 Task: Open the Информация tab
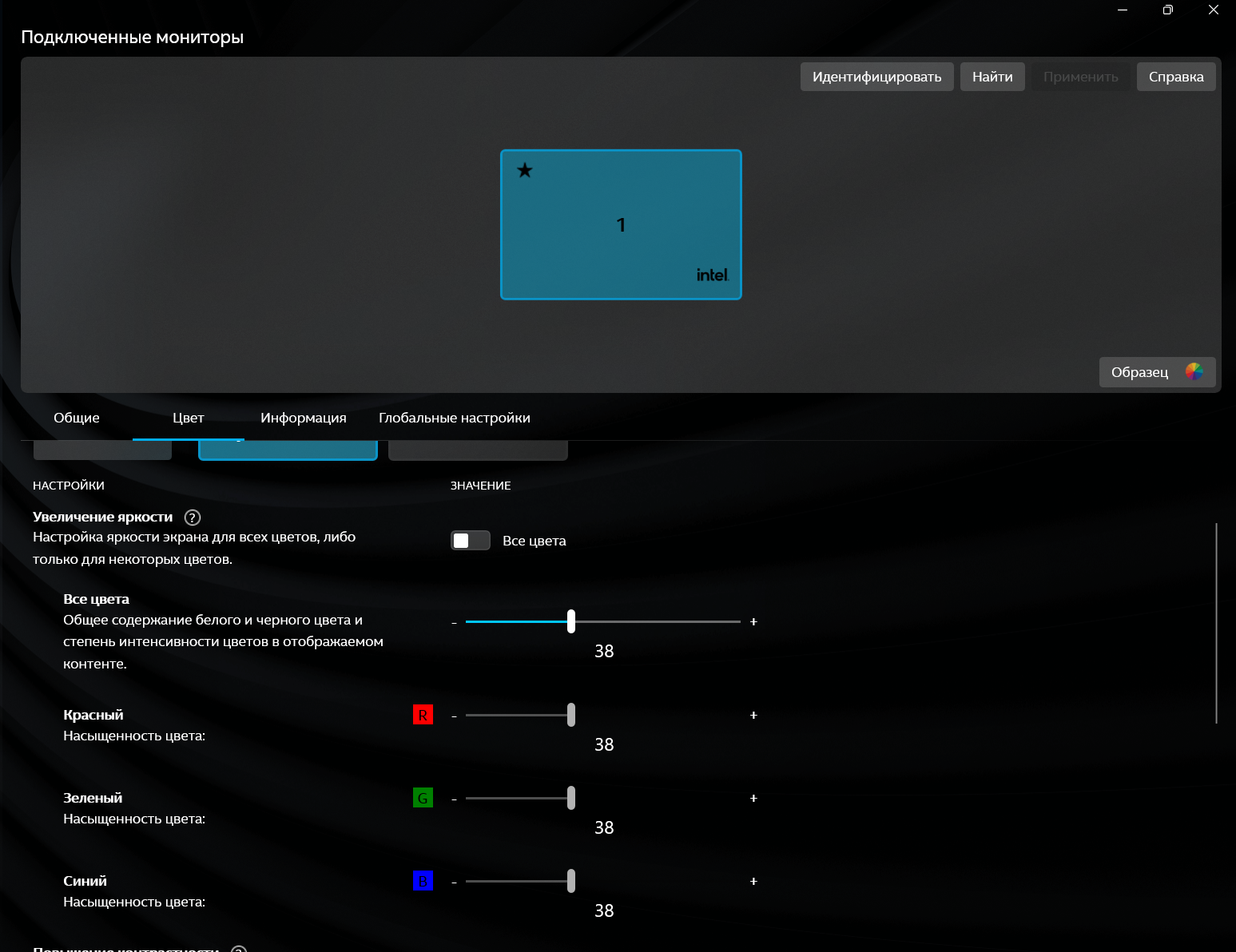pos(304,418)
